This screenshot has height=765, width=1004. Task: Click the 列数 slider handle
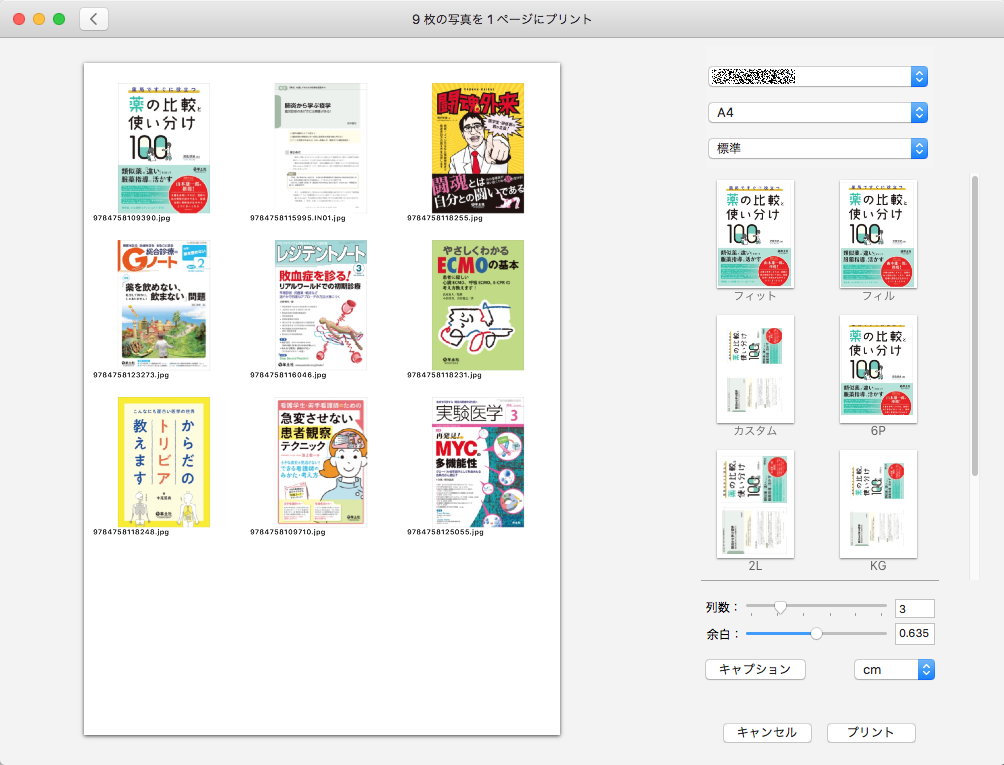pos(780,607)
